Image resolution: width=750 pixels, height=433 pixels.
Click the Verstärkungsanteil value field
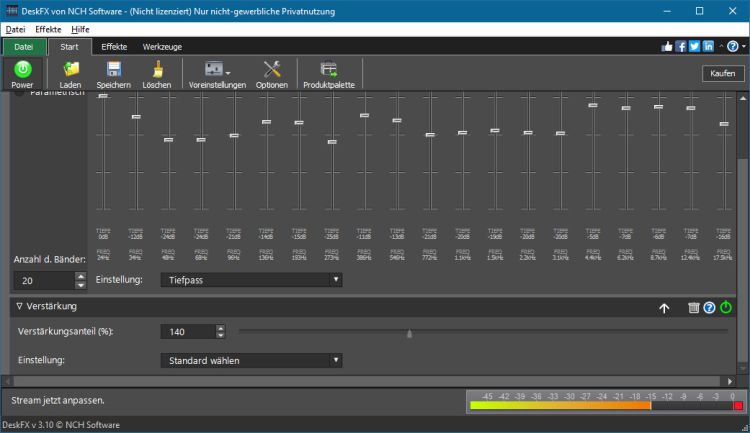point(187,331)
